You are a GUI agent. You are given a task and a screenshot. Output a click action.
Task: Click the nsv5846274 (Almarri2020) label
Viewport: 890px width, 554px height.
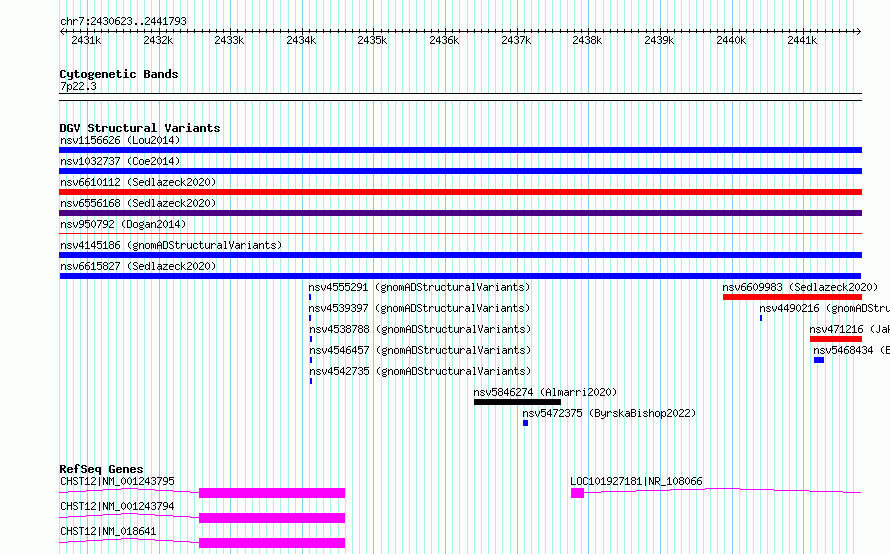[545, 392]
